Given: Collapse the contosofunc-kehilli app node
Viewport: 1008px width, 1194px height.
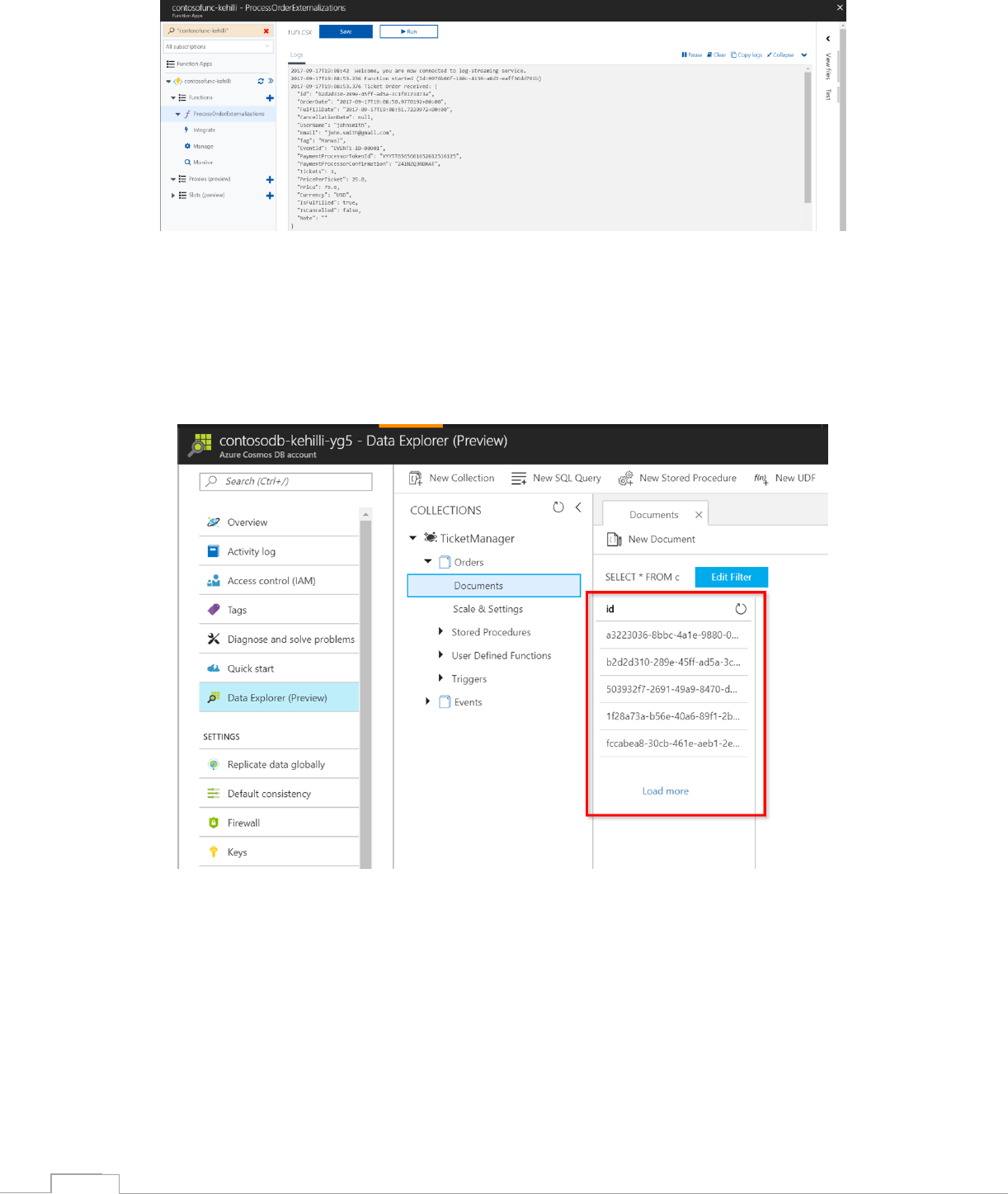Looking at the screenshot, I should coord(168,81).
